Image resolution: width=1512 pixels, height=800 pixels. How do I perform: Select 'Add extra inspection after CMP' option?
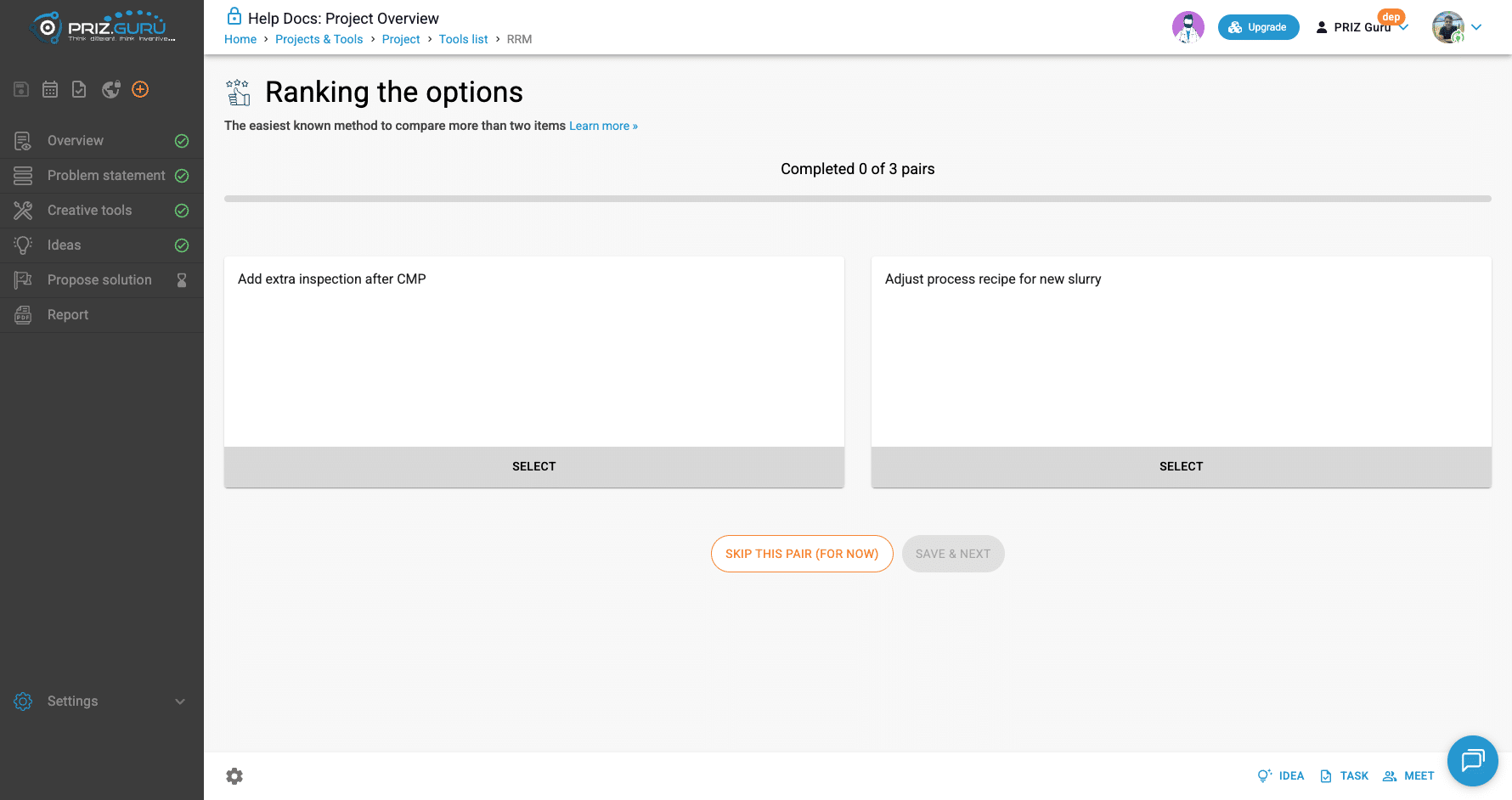[x=534, y=467]
